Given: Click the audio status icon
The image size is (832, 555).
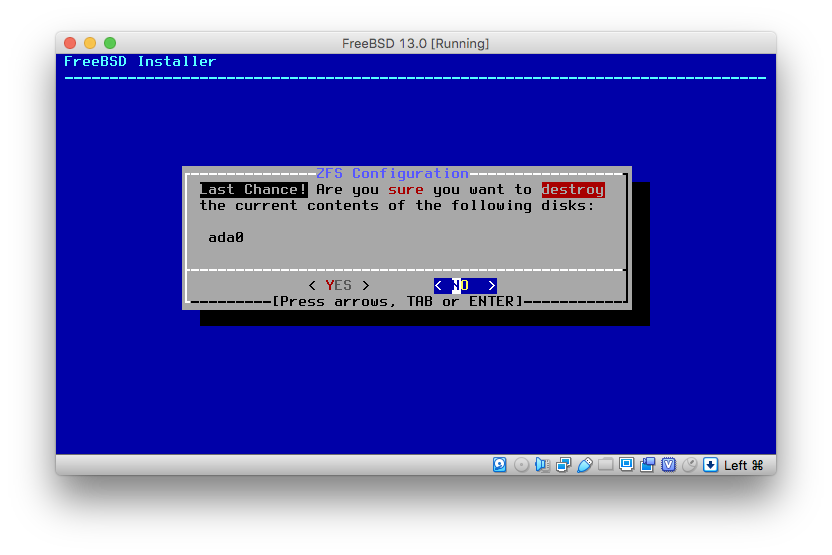Looking at the screenshot, I should pos(542,465).
